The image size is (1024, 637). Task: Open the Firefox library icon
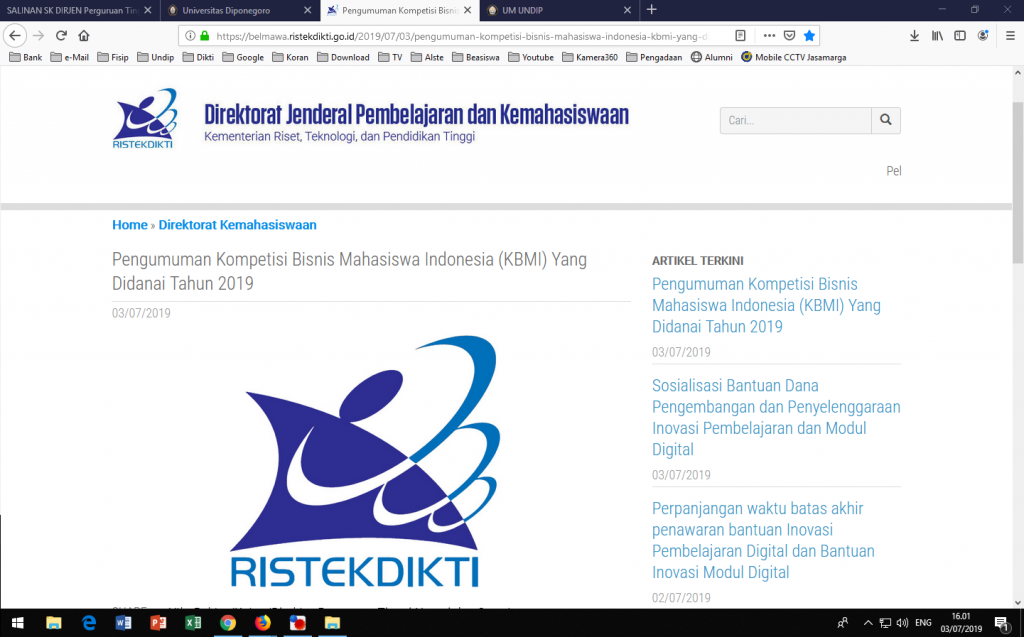937,36
